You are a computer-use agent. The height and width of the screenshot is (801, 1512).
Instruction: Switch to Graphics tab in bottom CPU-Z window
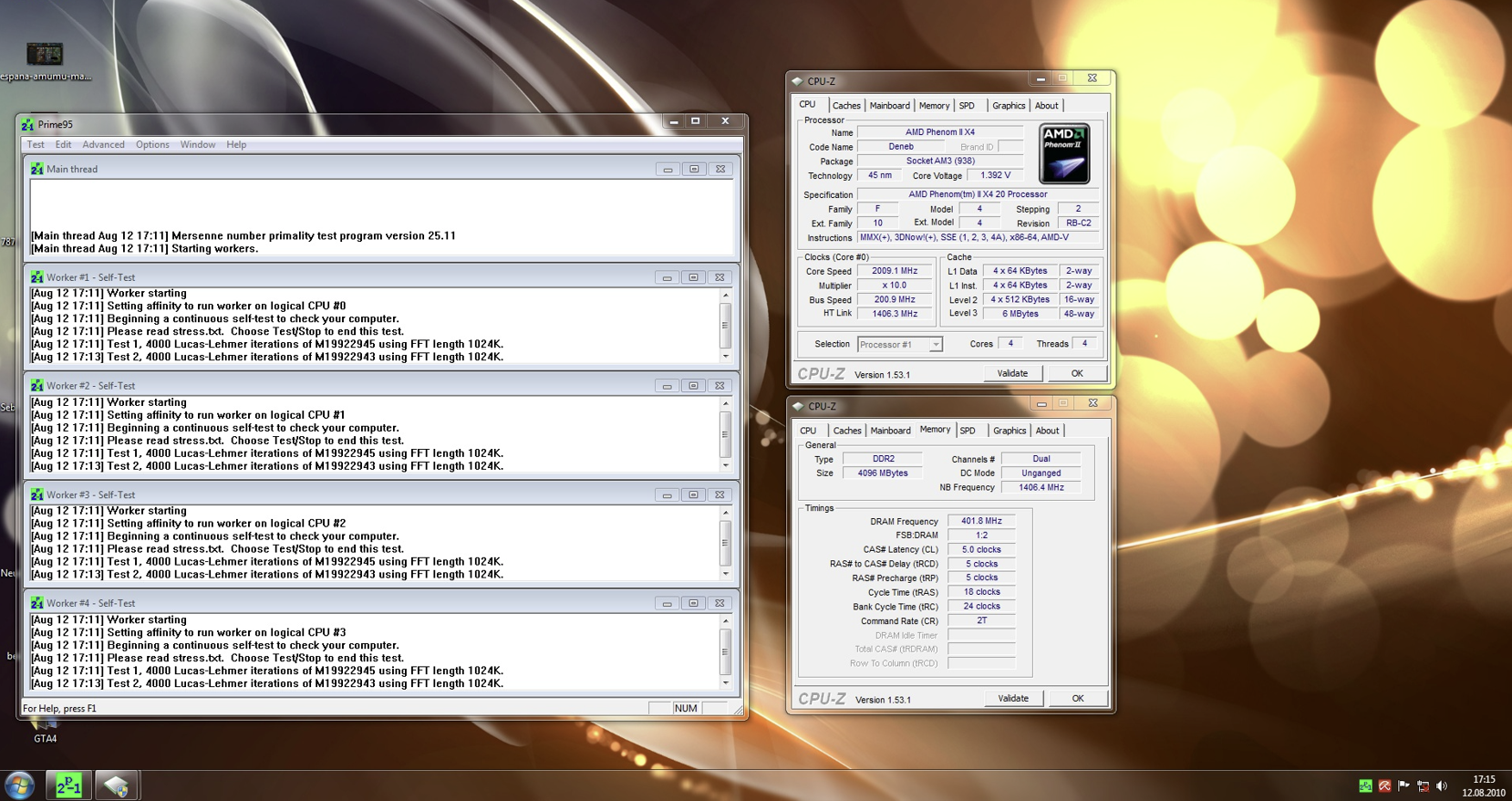click(1010, 431)
